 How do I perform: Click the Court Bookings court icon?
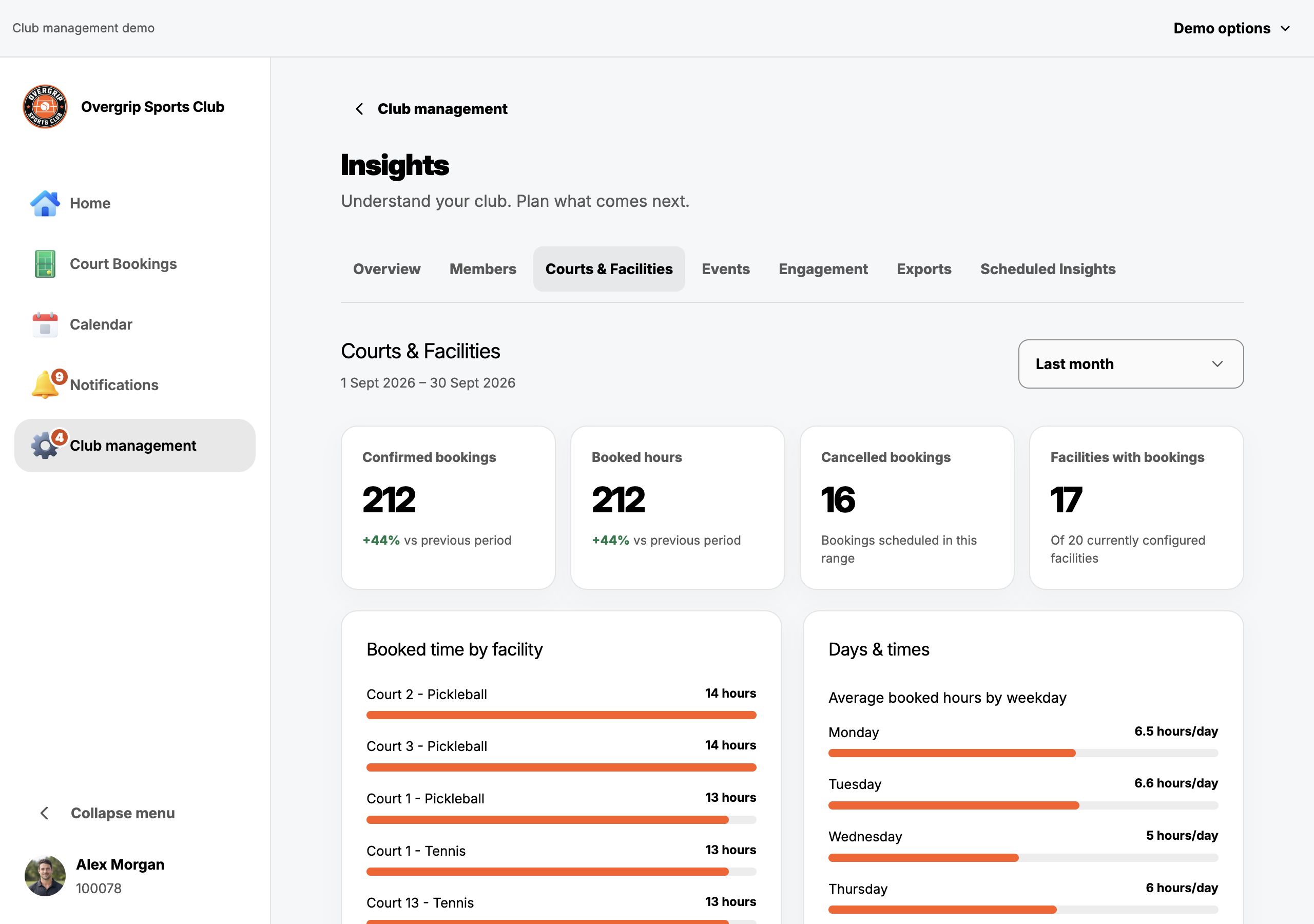(x=45, y=264)
